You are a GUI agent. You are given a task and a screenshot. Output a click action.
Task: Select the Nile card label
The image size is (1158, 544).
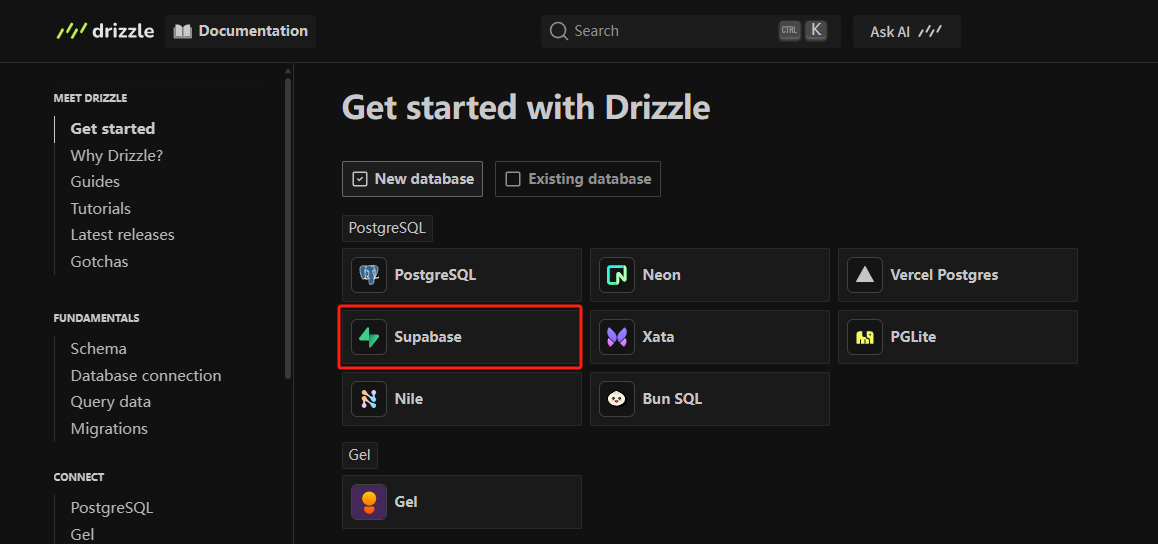pos(408,399)
